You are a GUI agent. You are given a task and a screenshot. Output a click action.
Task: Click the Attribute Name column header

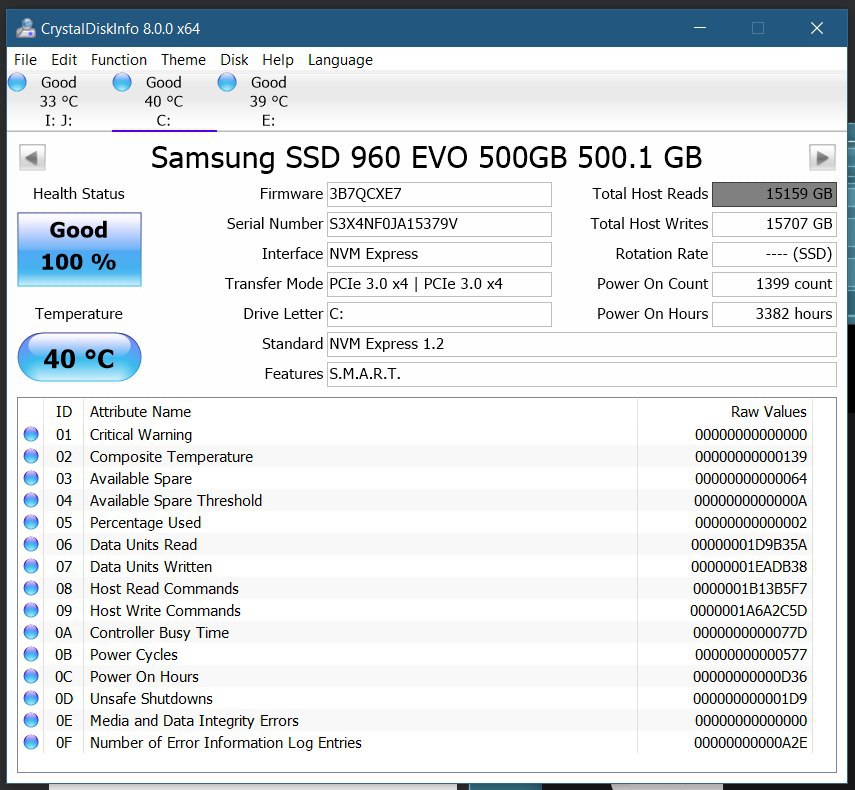tap(360, 412)
